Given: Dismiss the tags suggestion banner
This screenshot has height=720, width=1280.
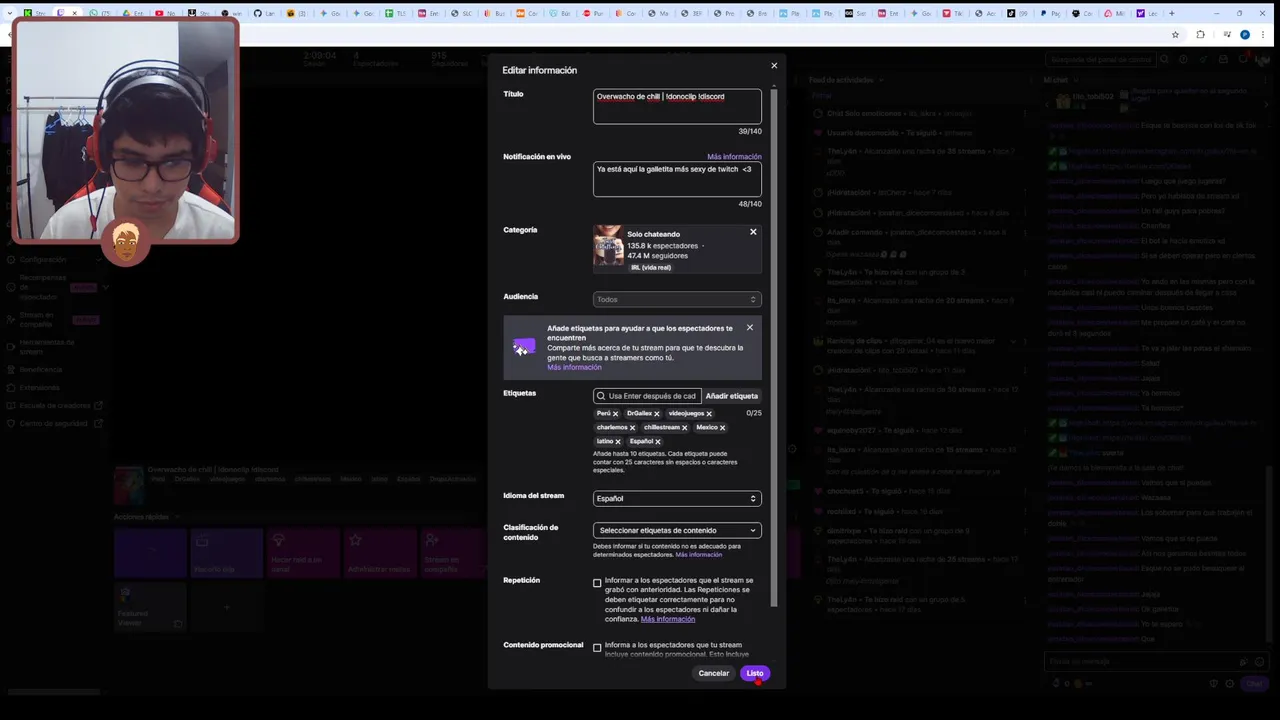Looking at the screenshot, I should point(749,328).
